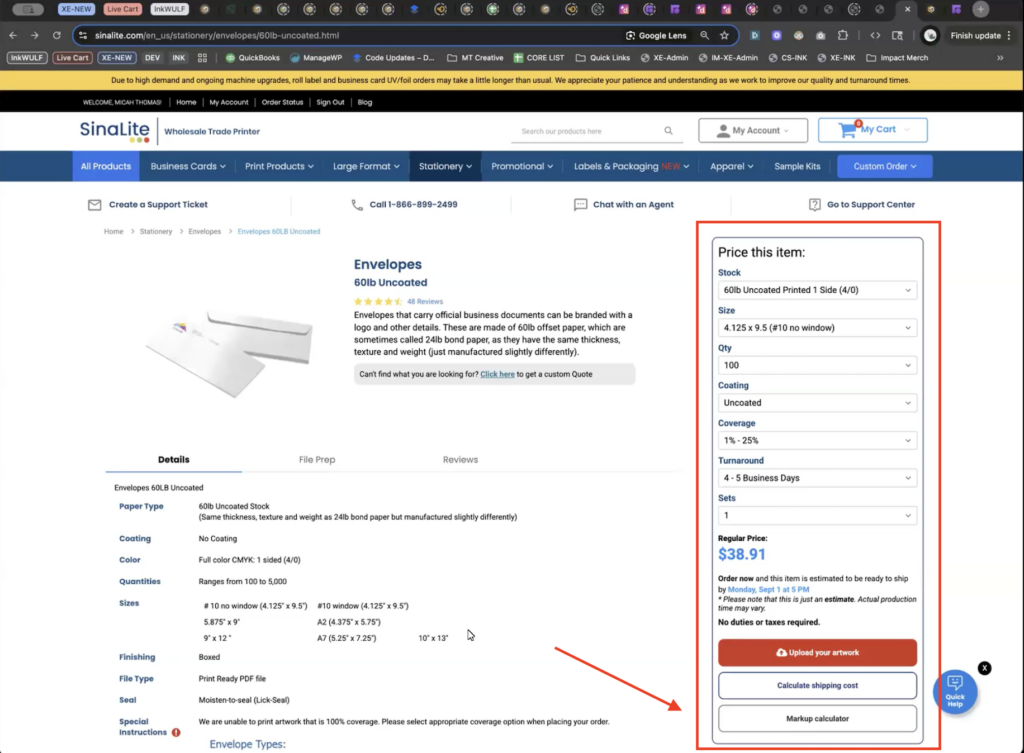This screenshot has height=753, width=1024.
Task: Dismiss Quick Help with the X button
Action: click(x=985, y=667)
